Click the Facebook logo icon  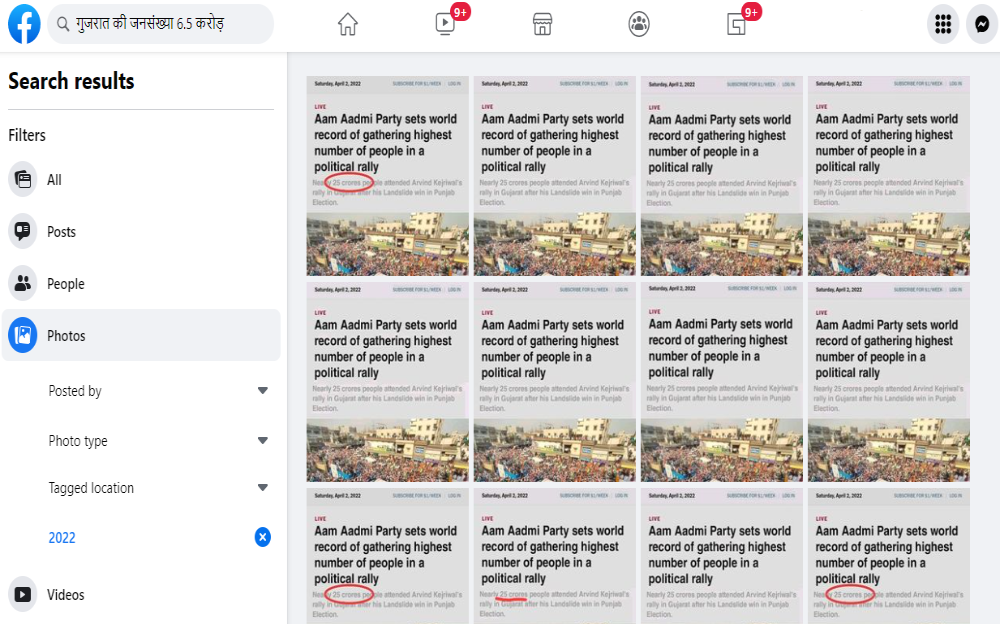[24, 24]
